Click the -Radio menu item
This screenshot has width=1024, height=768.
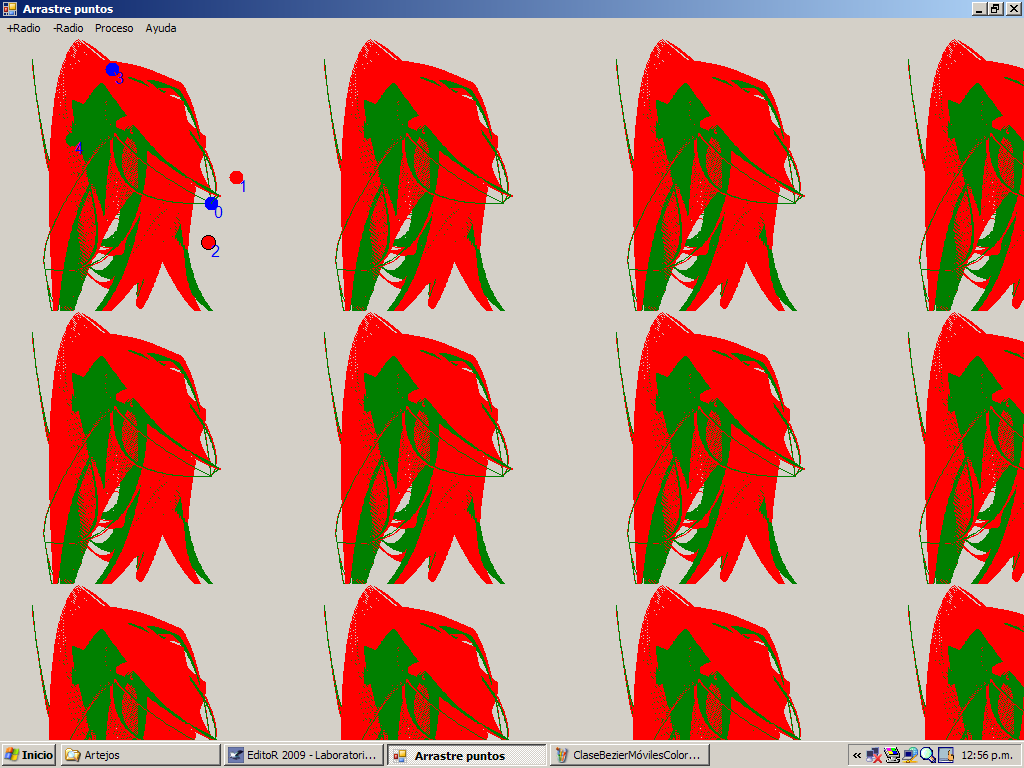click(x=68, y=28)
